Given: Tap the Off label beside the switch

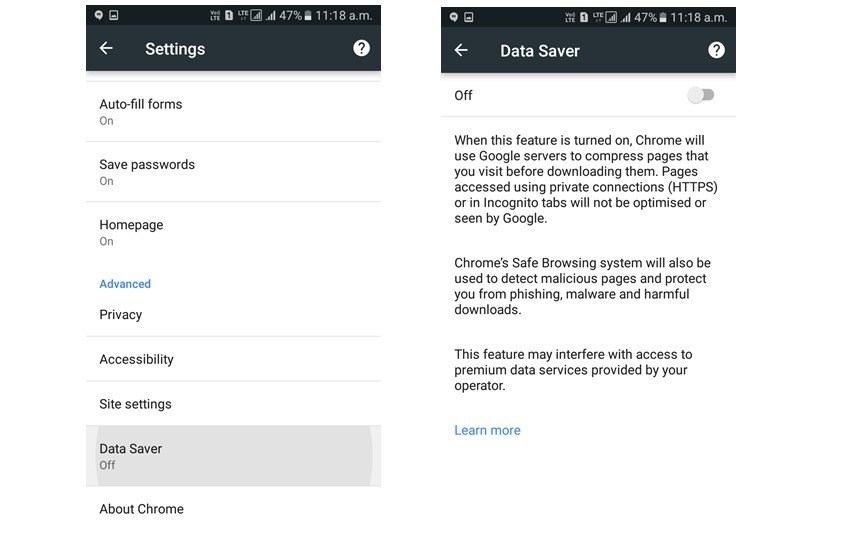Looking at the screenshot, I should pos(463,95).
